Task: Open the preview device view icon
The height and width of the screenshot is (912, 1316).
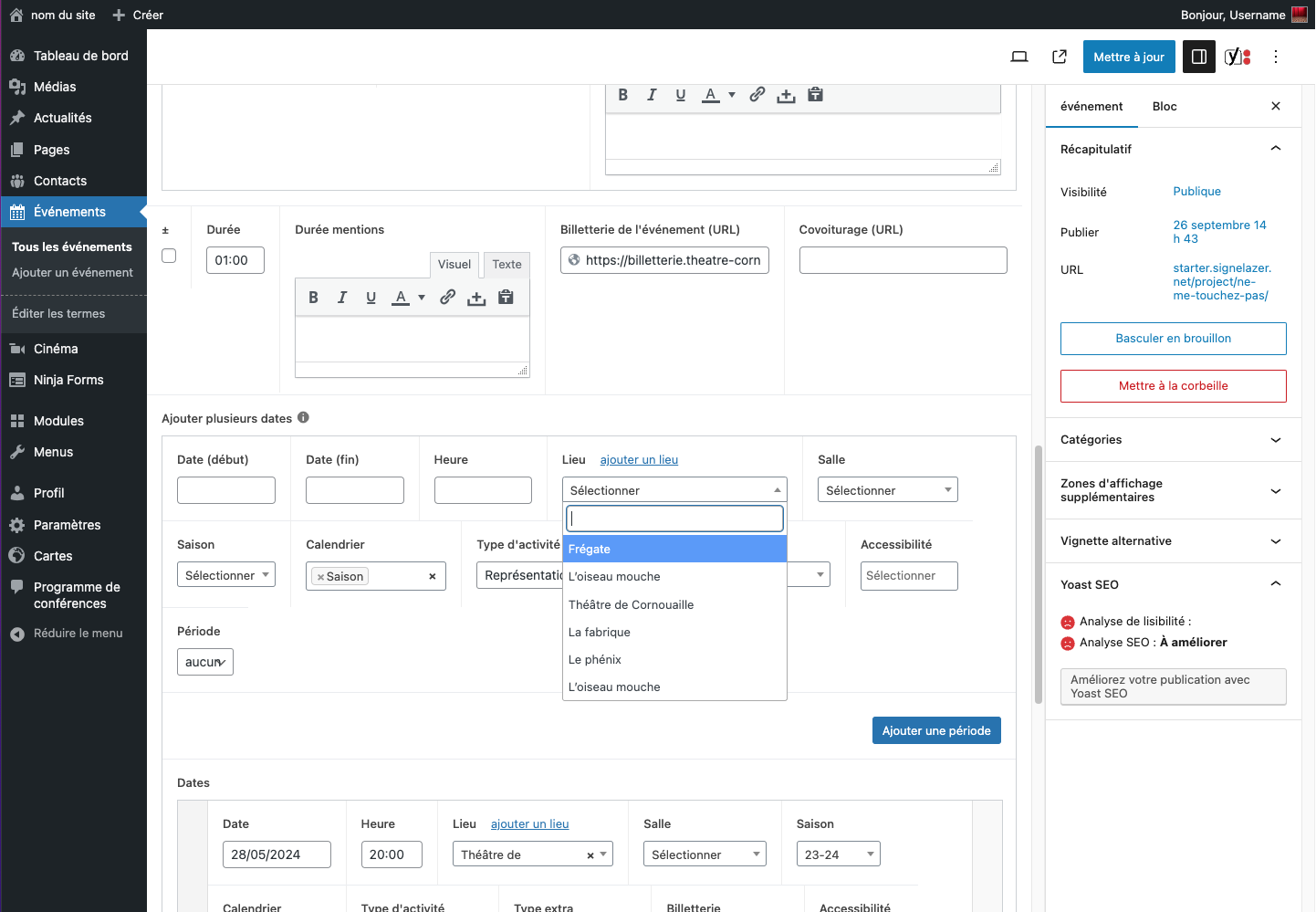Action: point(1019,57)
